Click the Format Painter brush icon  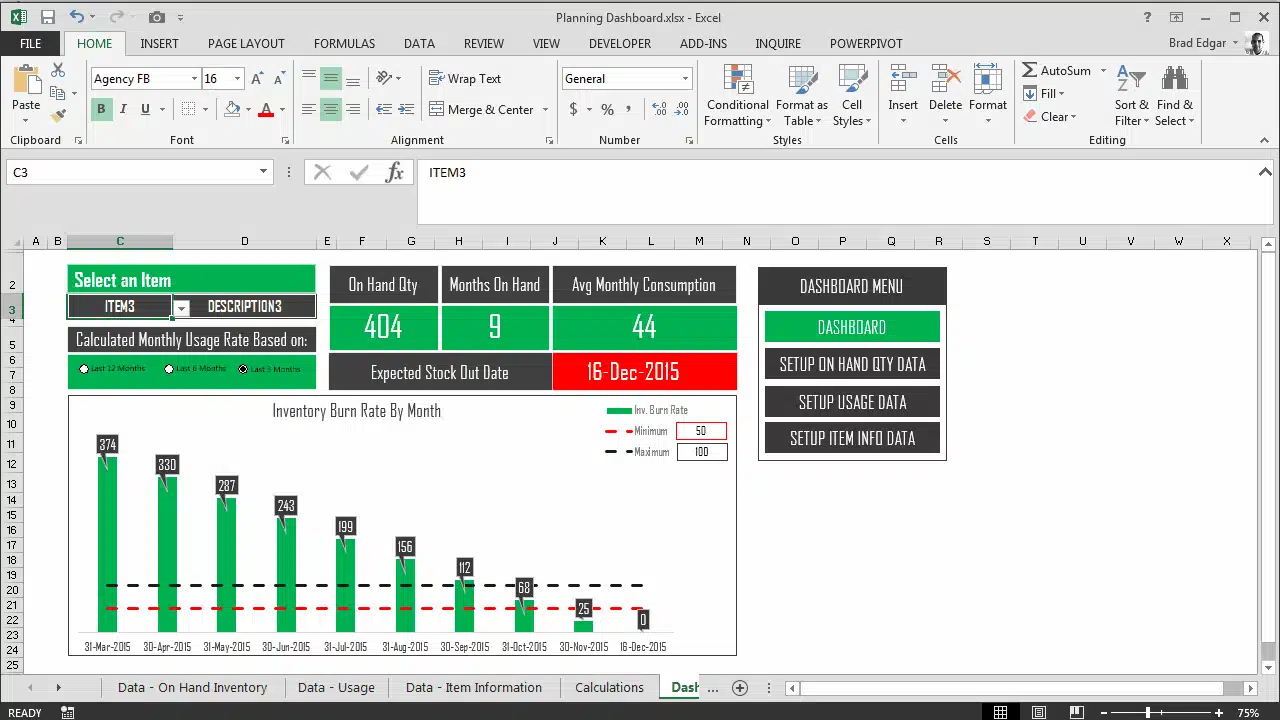point(58,116)
